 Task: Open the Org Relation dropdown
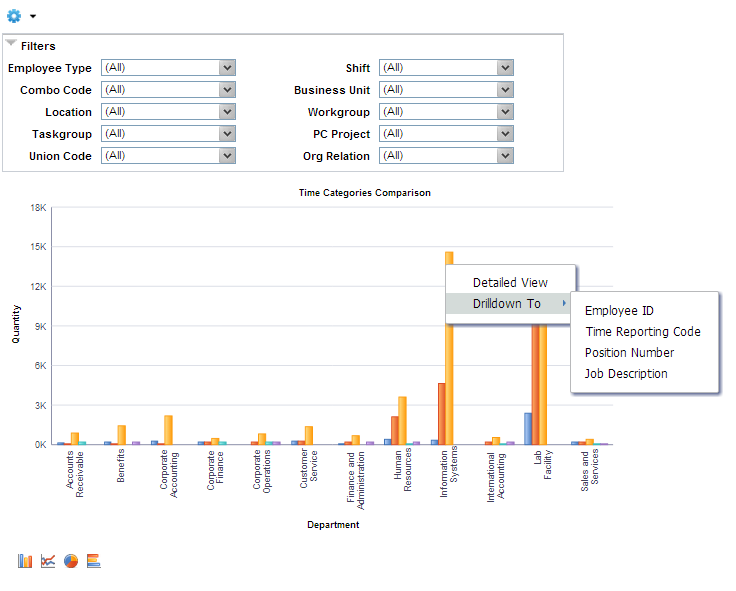505,156
